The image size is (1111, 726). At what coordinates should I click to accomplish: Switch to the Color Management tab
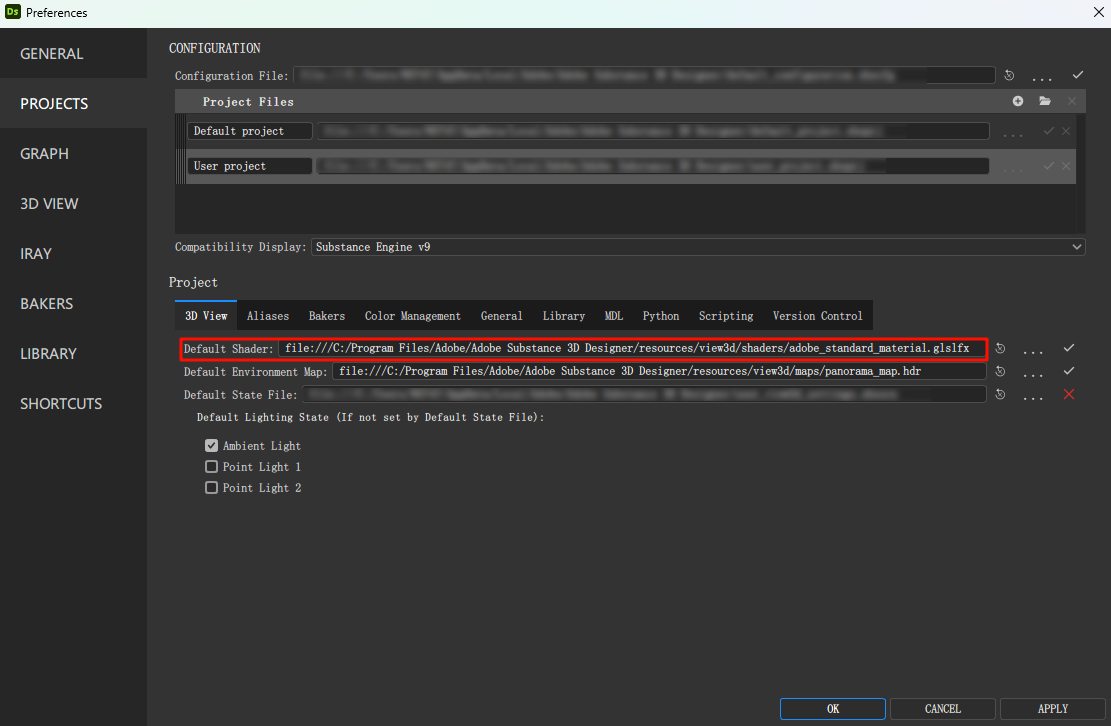coord(412,316)
